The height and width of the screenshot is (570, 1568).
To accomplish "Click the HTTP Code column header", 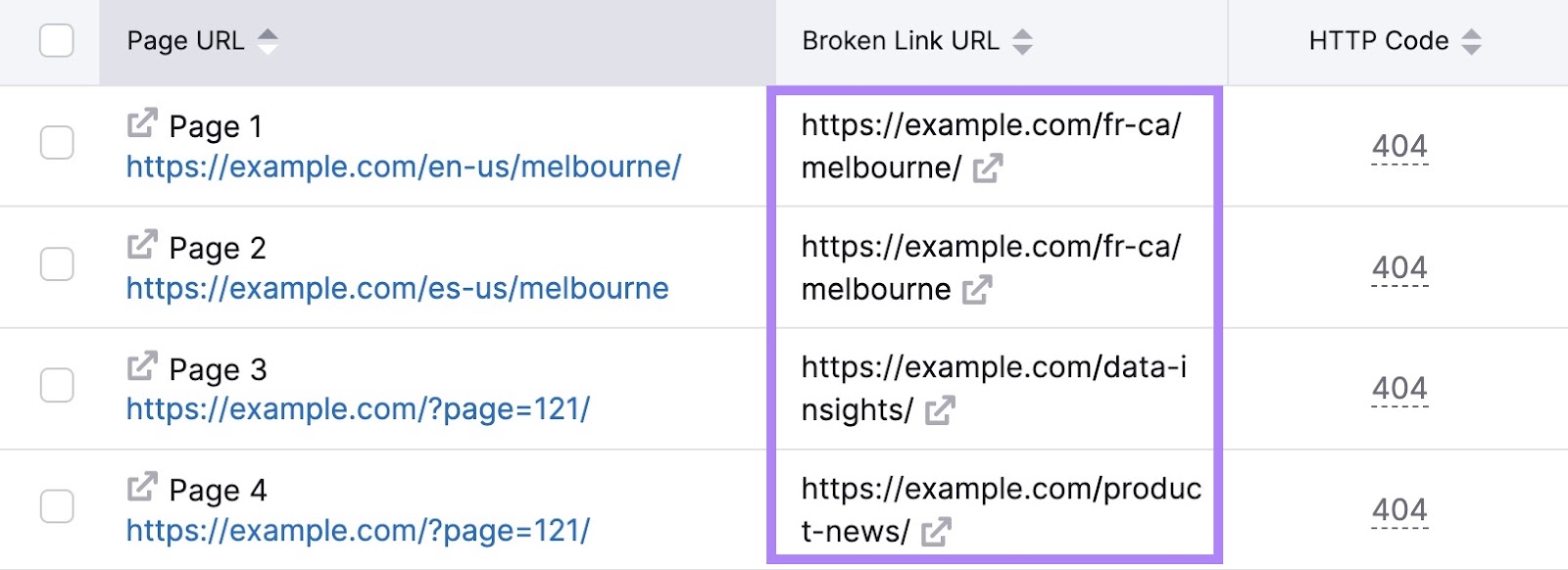I will (1377, 41).
